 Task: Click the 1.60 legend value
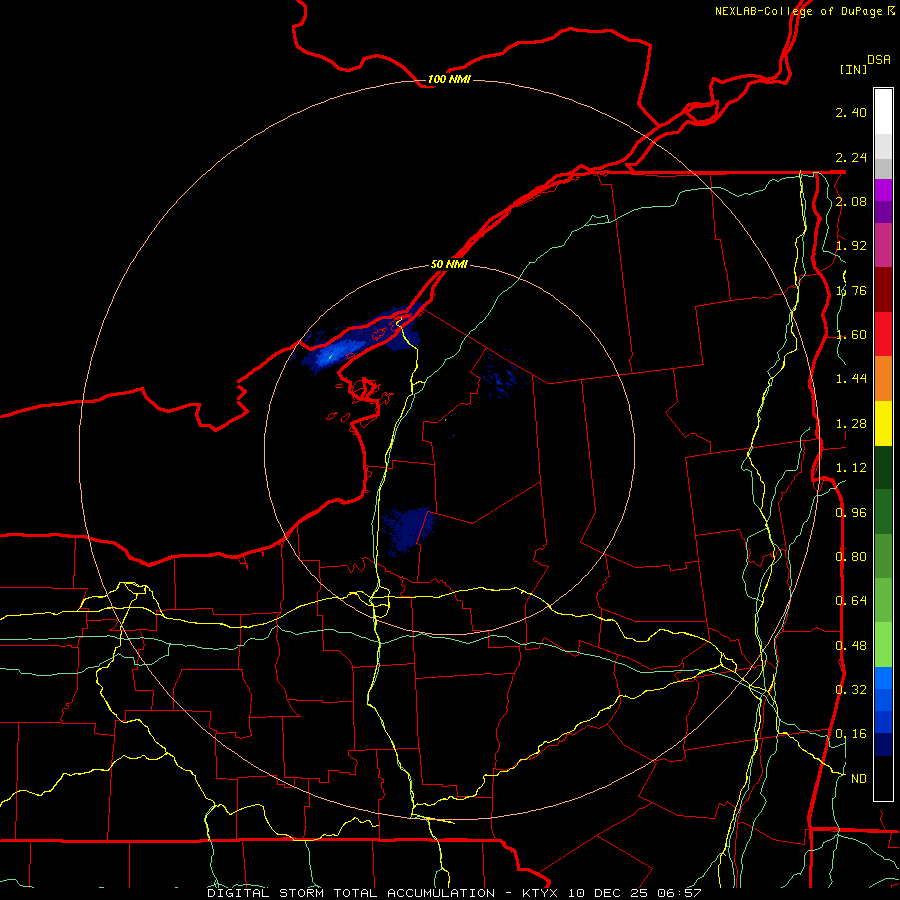coord(851,335)
